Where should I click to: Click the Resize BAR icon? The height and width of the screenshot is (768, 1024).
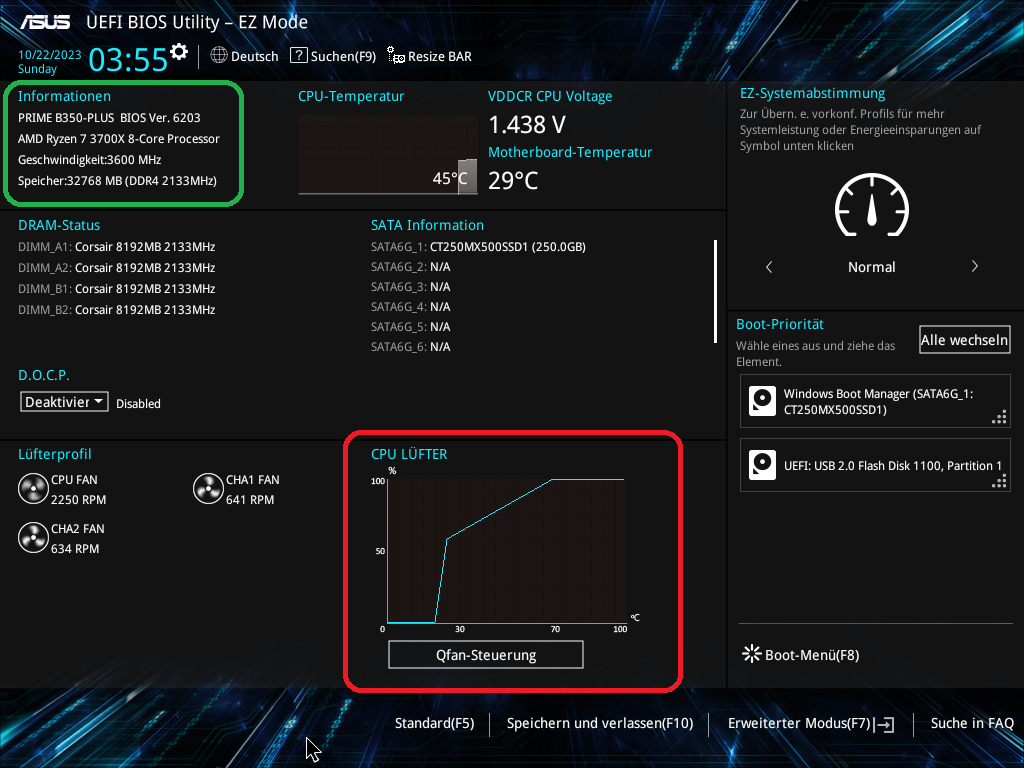tap(396, 56)
